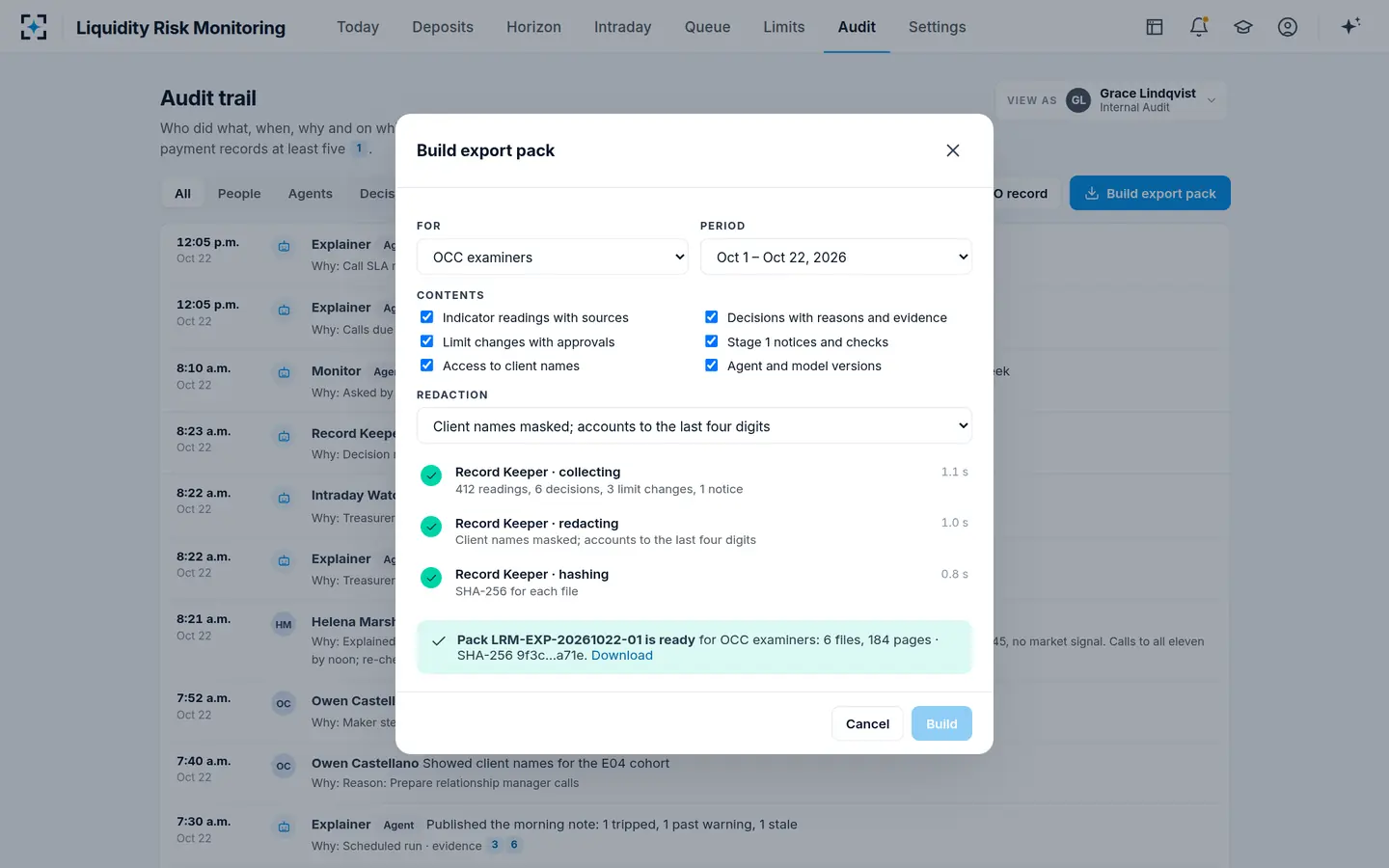
Task: Open the user account icon
Action: tap(1288, 27)
